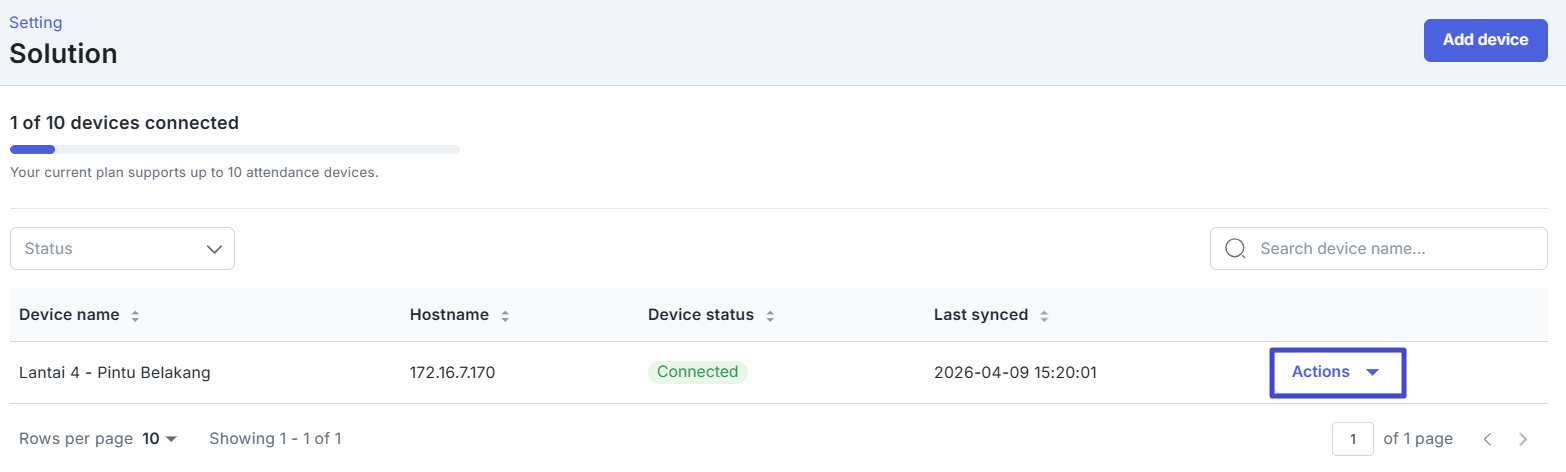Sort by Last synced column icon
The image size is (1566, 472).
pyautogui.click(x=1044, y=316)
